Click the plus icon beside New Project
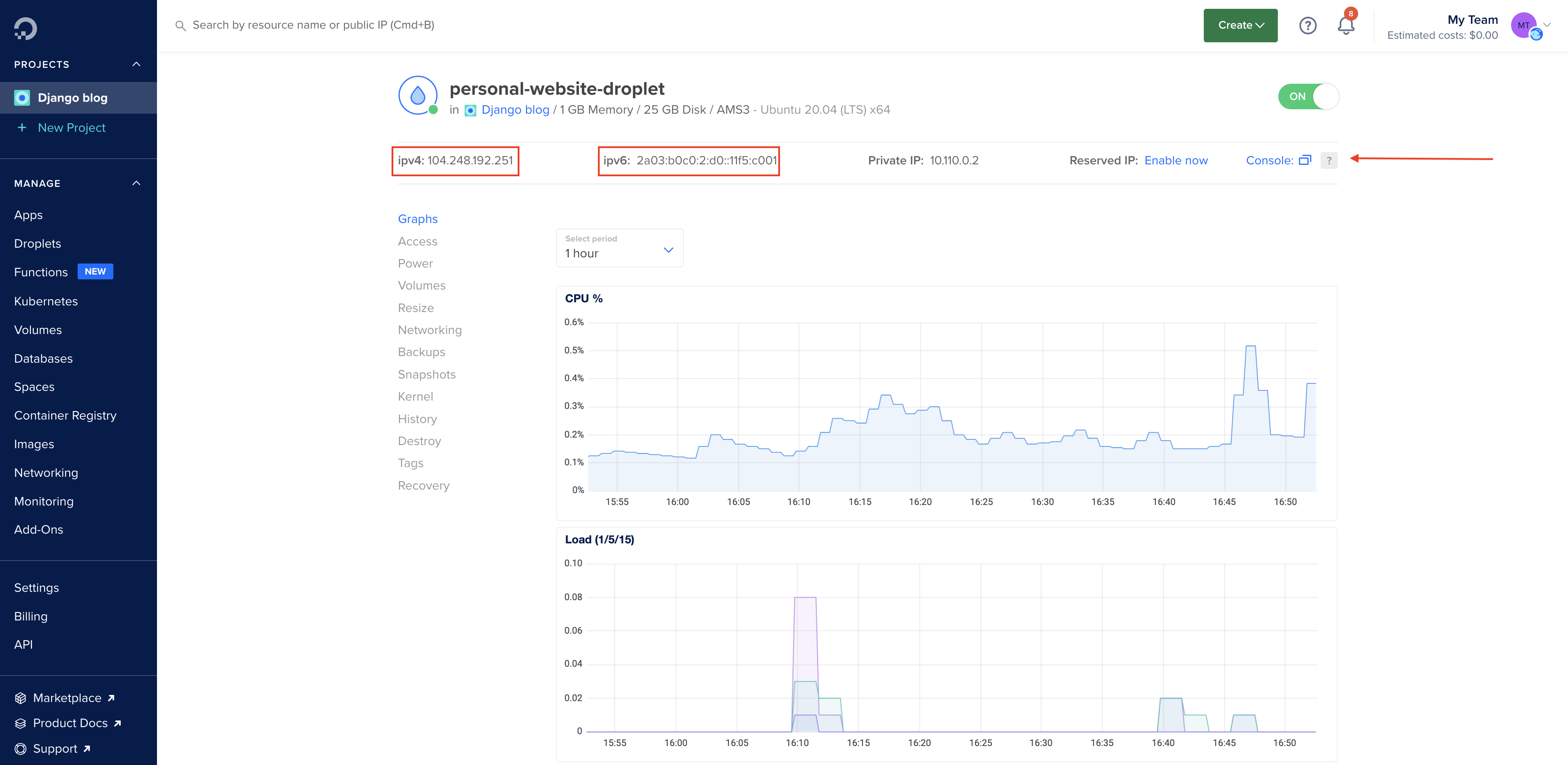This screenshot has height=765, width=1568. pyautogui.click(x=22, y=128)
